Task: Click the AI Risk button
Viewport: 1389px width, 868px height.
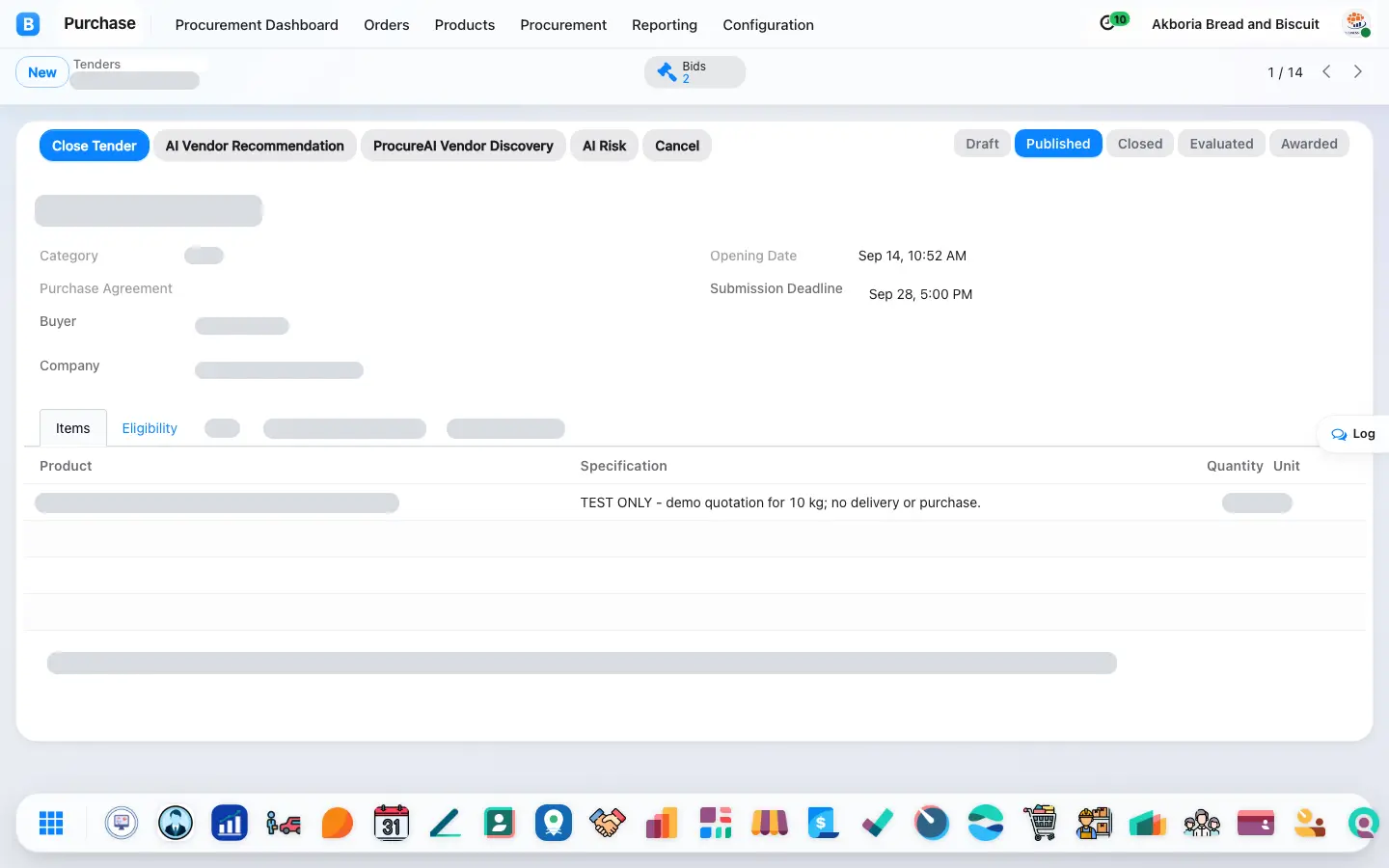Action: tap(605, 146)
